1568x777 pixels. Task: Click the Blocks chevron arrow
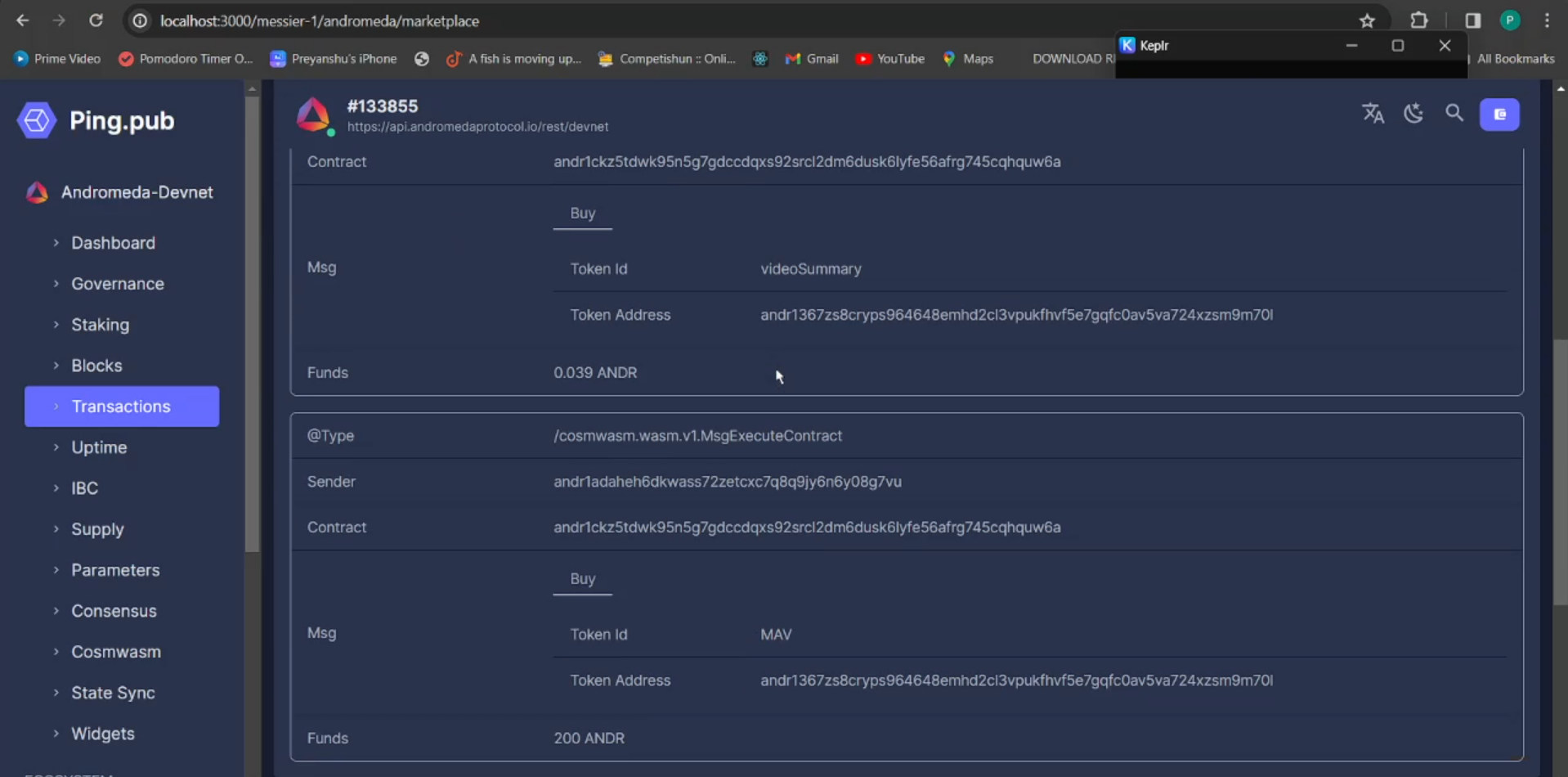(x=56, y=365)
